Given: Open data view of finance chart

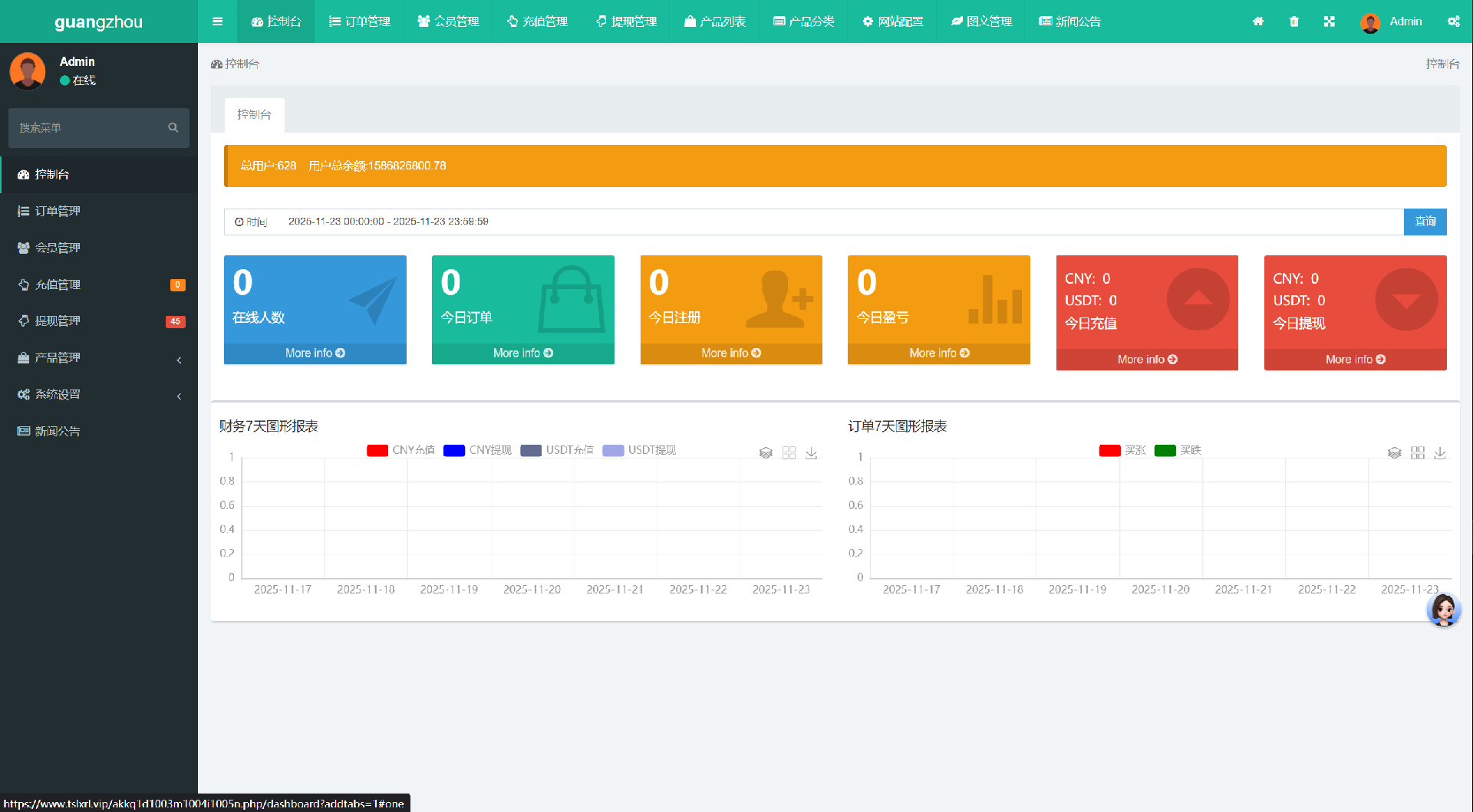Looking at the screenshot, I should point(766,453).
